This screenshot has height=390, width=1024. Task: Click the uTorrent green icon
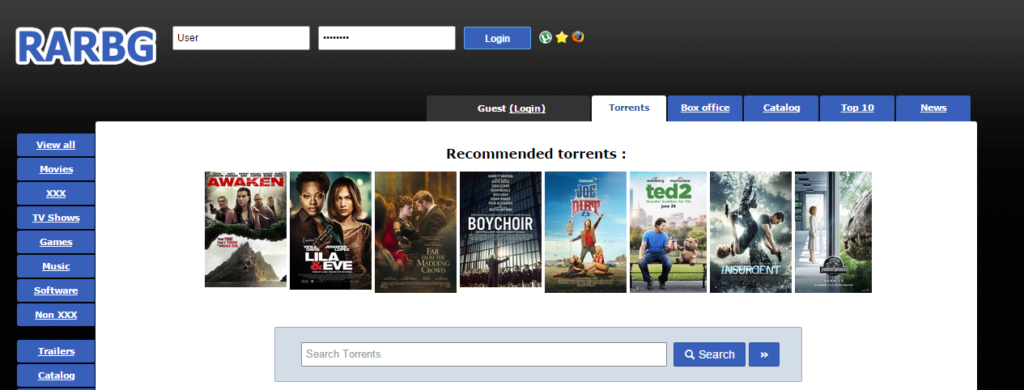point(545,37)
